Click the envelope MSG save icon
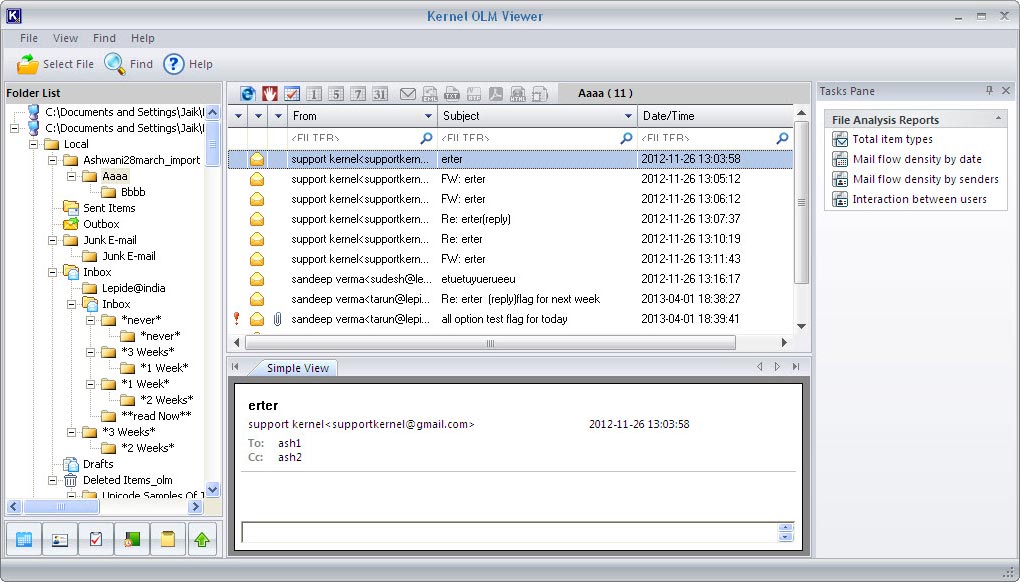This screenshot has height=582, width=1020. pyautogui.click(x=408, y=94)
